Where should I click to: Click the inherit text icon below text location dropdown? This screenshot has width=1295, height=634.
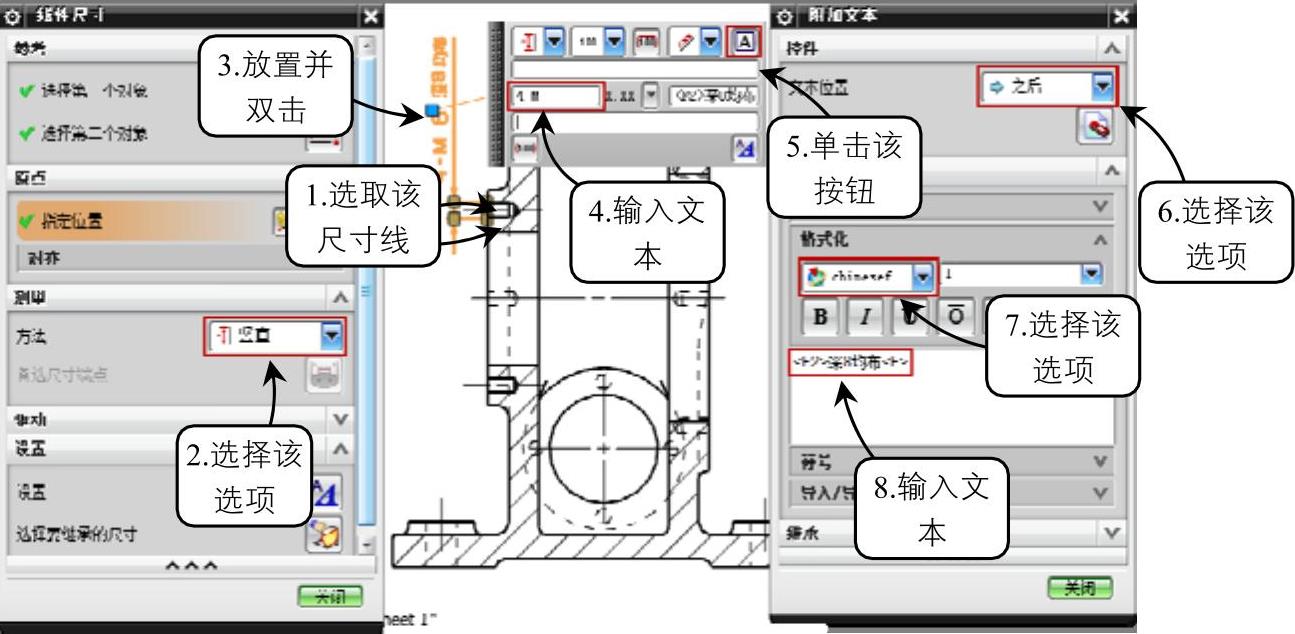1096,128
